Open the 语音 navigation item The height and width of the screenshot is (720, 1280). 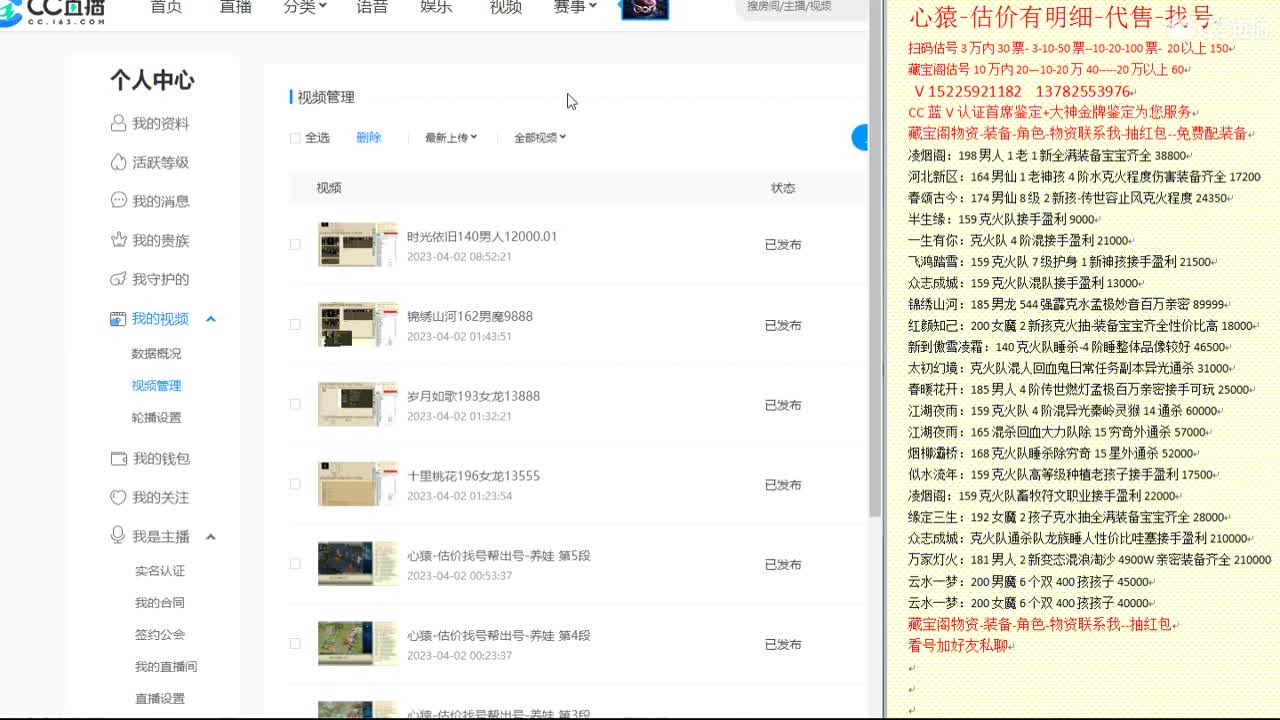[372, 7]
